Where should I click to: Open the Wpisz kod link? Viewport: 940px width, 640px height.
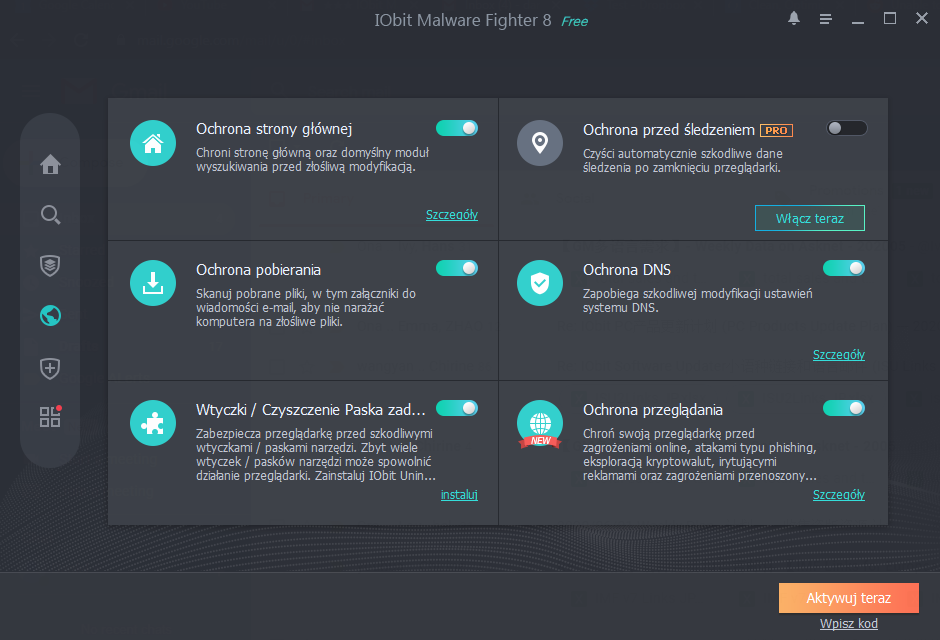[x=848, y=624]
